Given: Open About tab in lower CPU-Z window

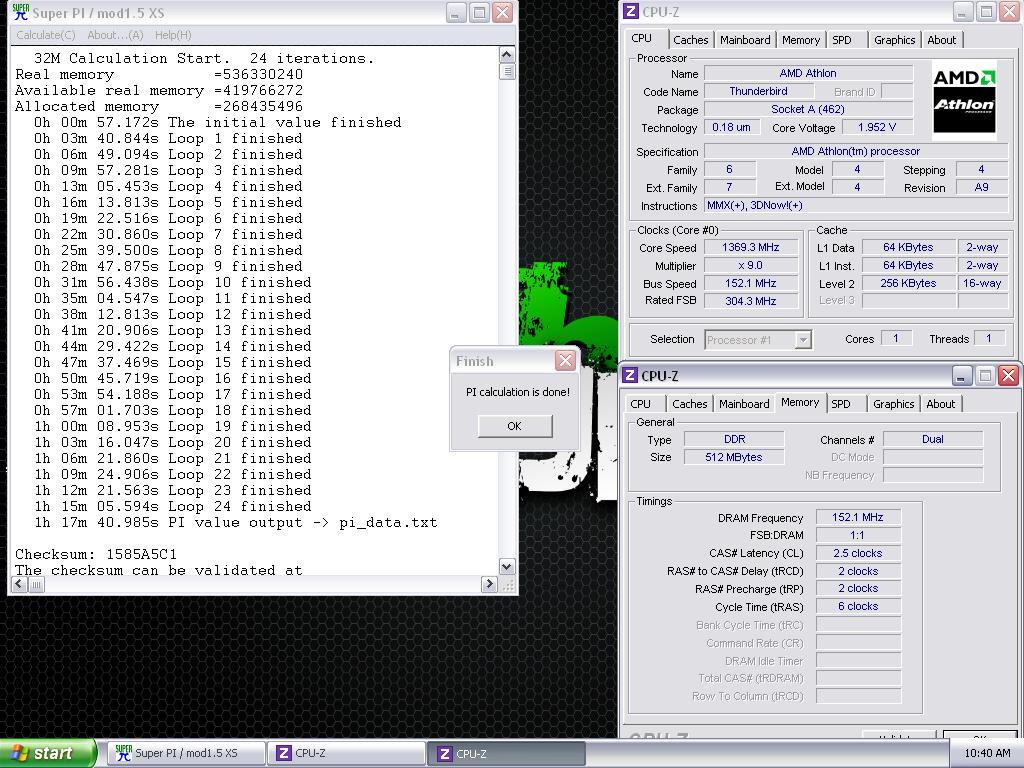Looking at the screenshot, I should click(x=940, y=404).
